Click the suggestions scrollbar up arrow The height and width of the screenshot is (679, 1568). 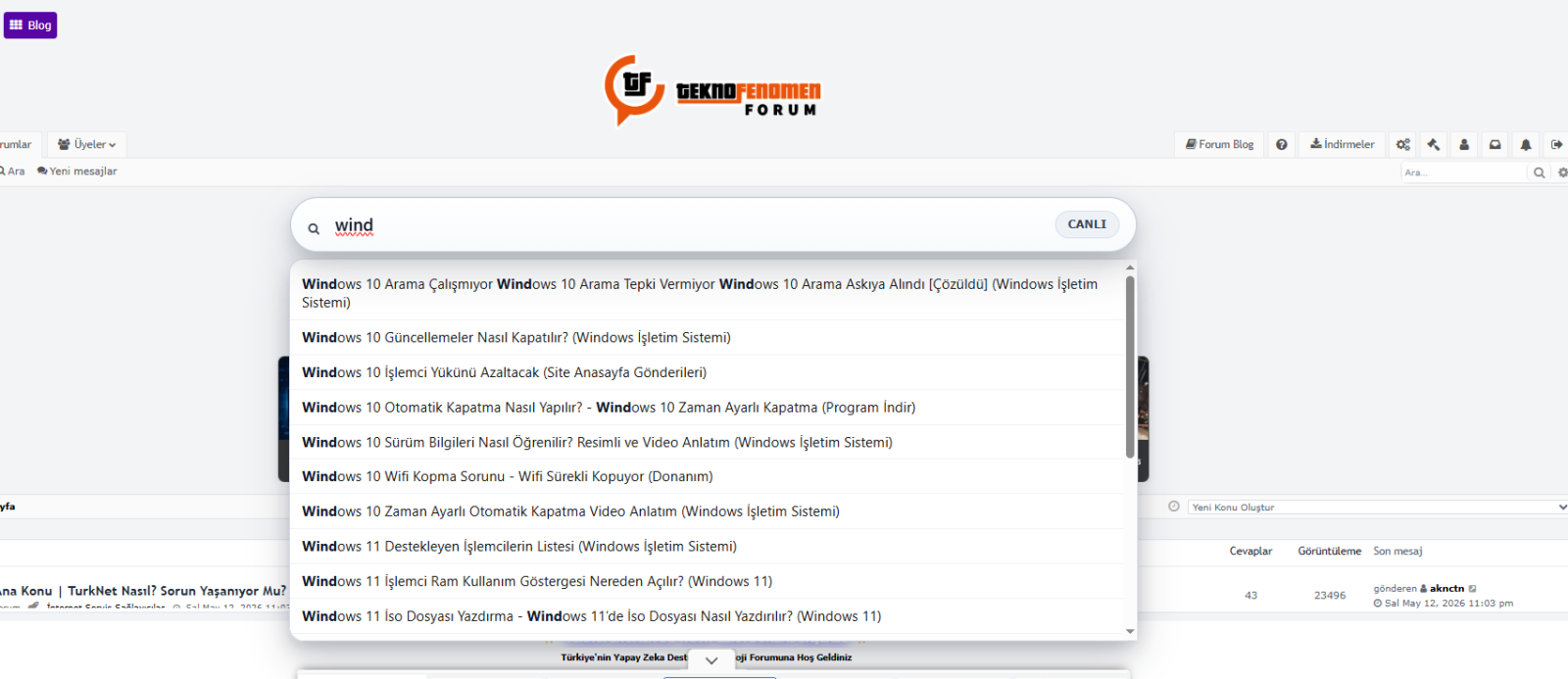[x=1130, y=267]
